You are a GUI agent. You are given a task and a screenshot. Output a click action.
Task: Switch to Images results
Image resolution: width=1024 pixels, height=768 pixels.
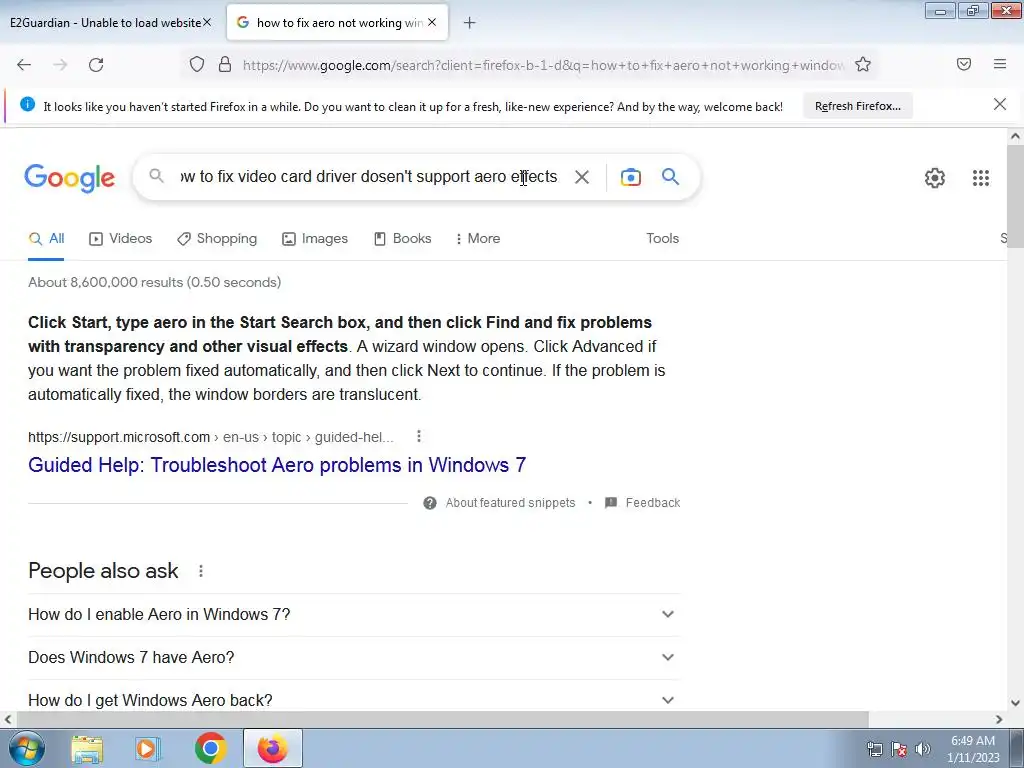coord(315,239)
